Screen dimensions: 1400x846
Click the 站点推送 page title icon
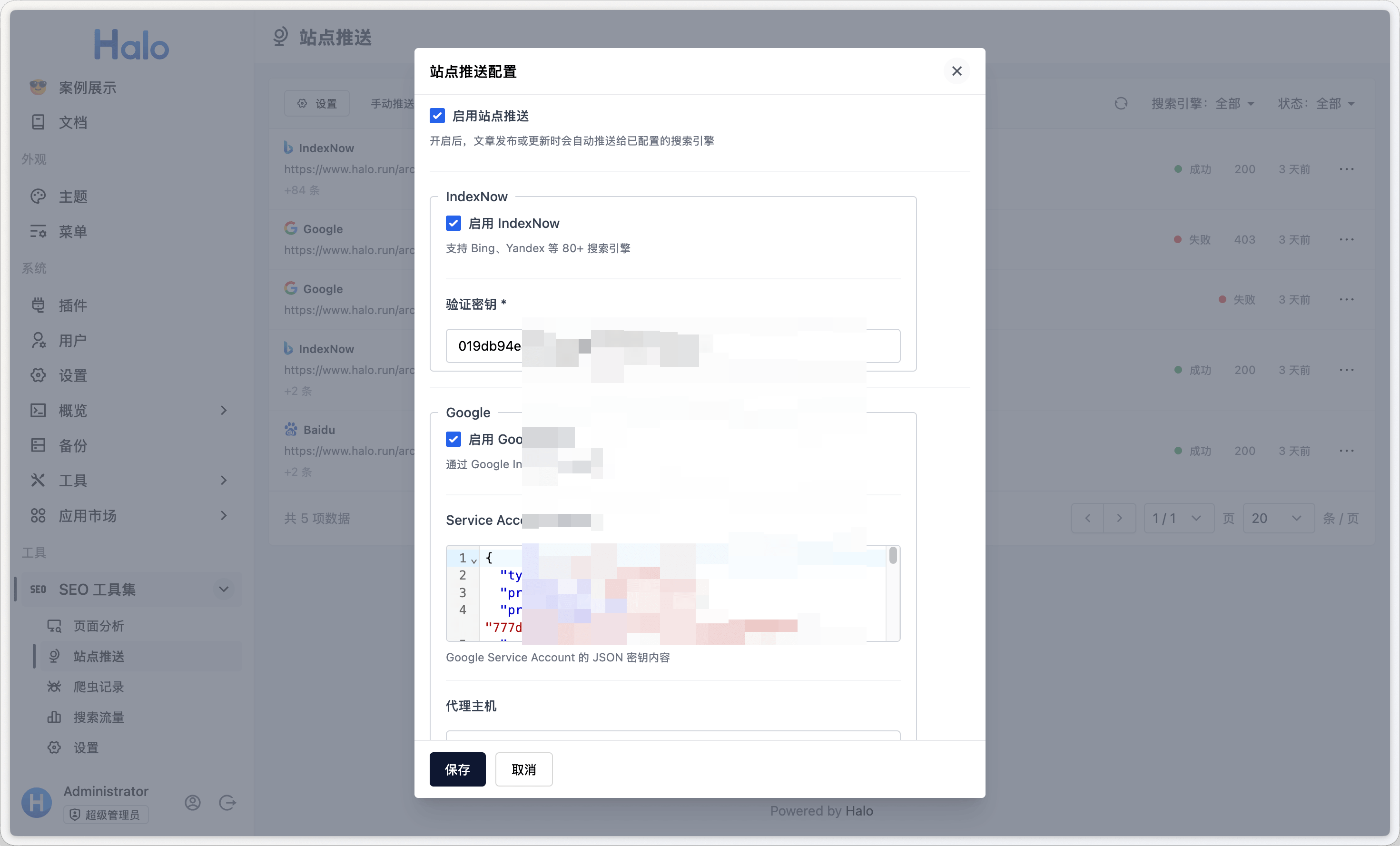tap(280, 38)
